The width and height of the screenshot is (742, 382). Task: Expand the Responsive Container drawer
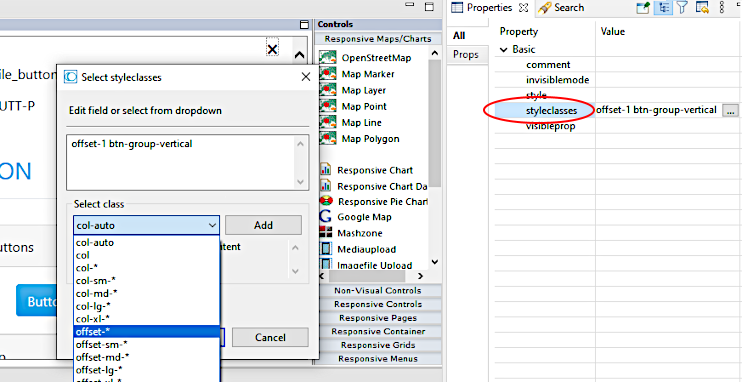(x=378, y=331)
